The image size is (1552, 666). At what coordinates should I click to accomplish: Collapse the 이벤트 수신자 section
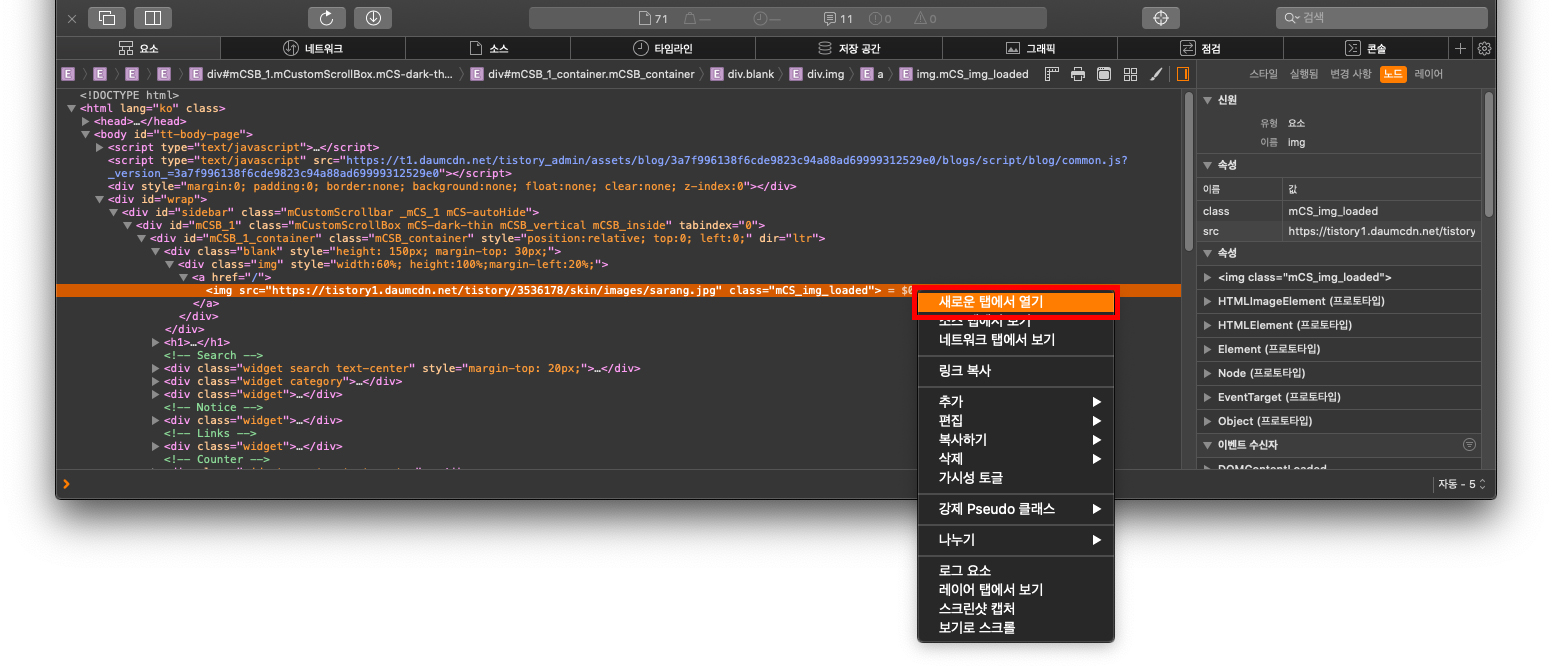point(1206,444)
